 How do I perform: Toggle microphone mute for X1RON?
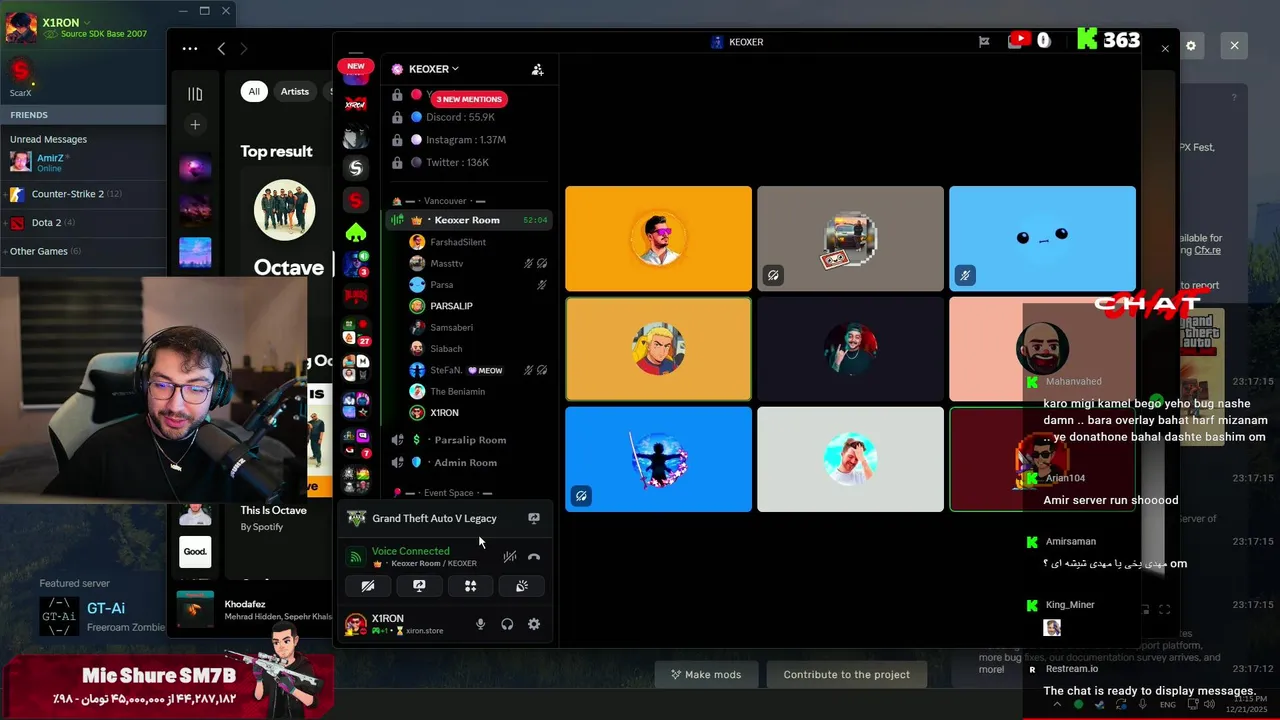click(480, 624)
